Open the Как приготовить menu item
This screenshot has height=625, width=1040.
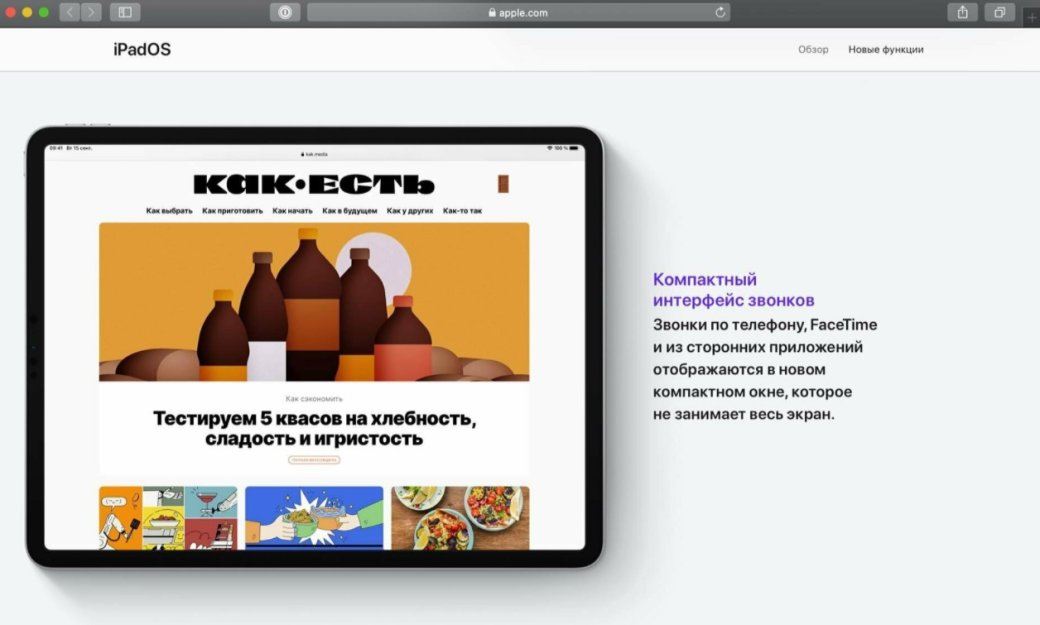[232, 210]
